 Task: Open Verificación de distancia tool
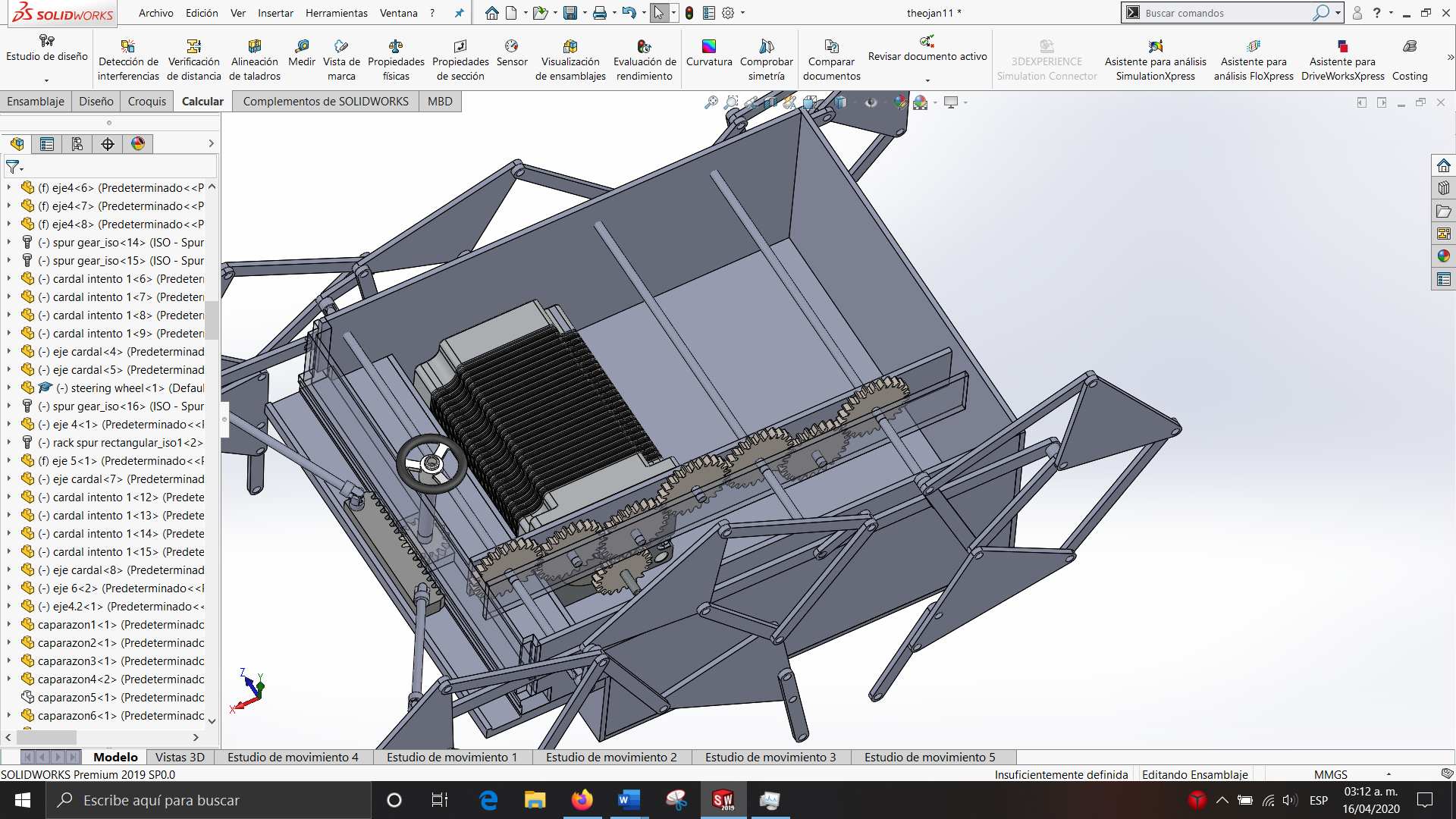click(x=193, y=60)
